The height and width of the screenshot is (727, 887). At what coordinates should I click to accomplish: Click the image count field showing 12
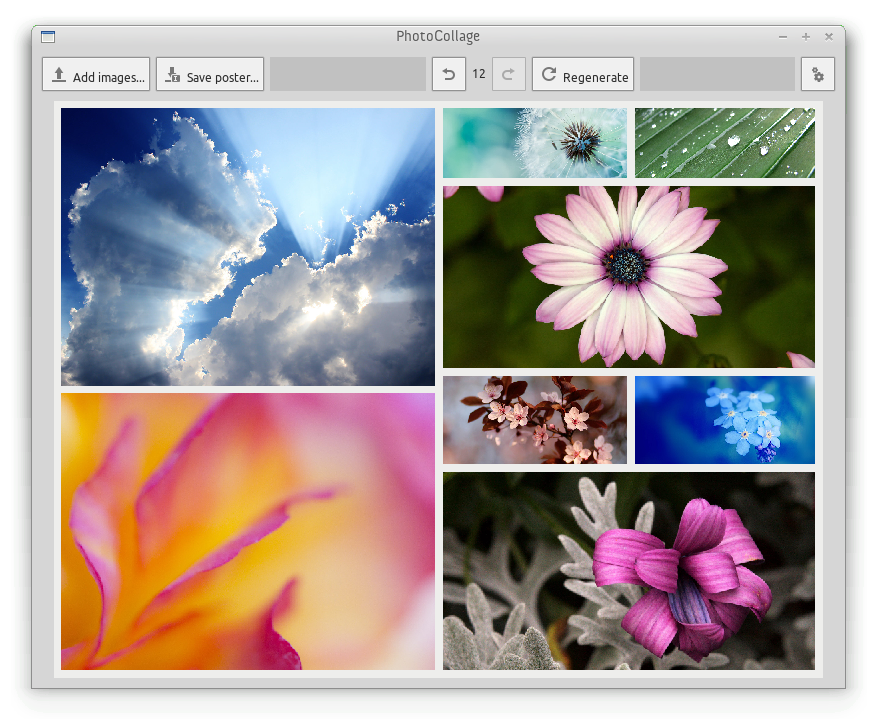click(479, 73)
